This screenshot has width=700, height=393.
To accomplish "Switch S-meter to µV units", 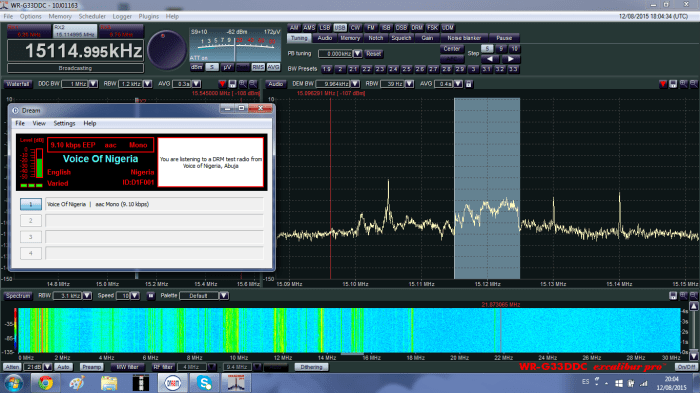I will tap(227, 67).
